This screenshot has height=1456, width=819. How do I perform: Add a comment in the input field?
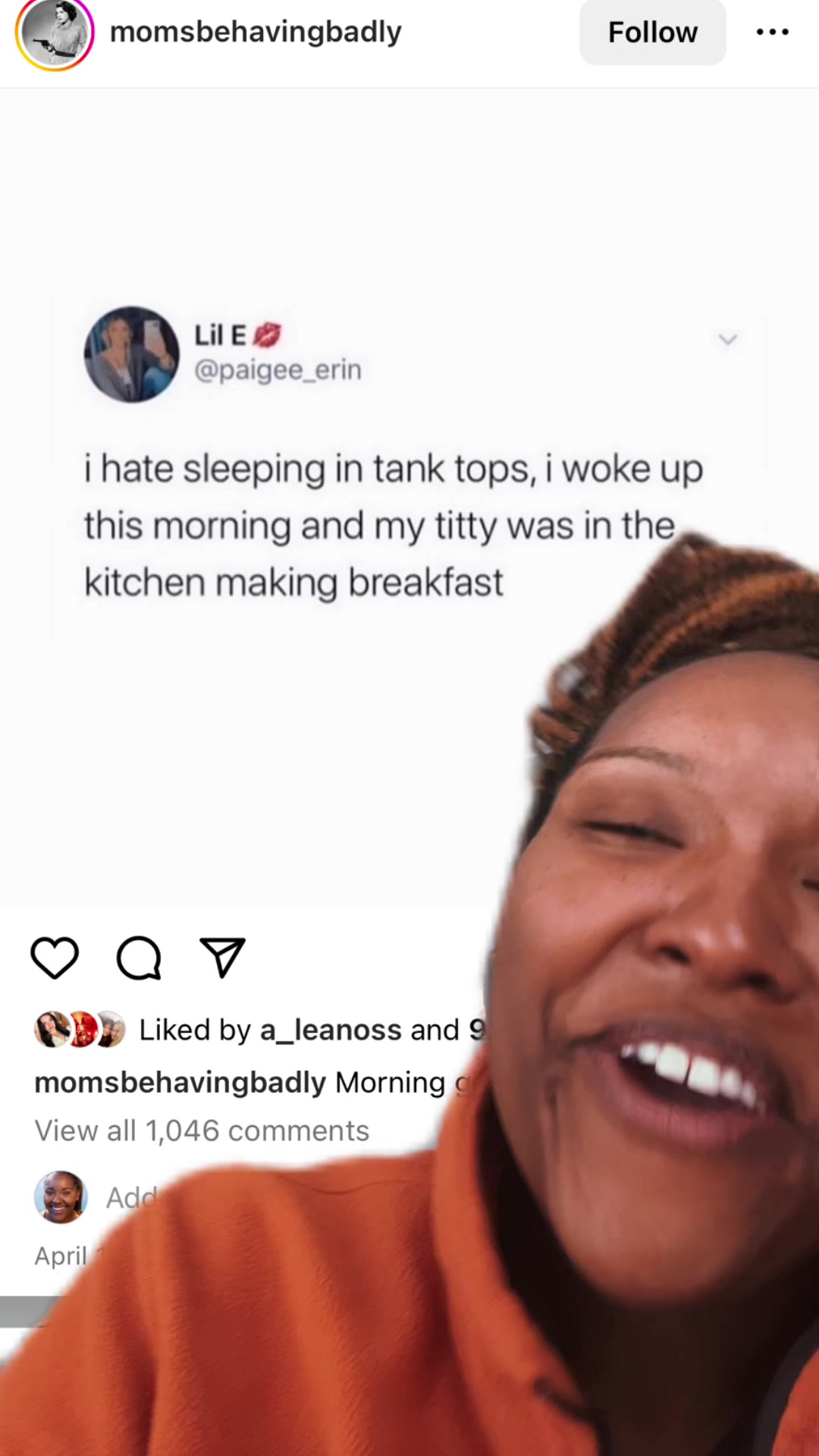click(x=133, y=1197)
